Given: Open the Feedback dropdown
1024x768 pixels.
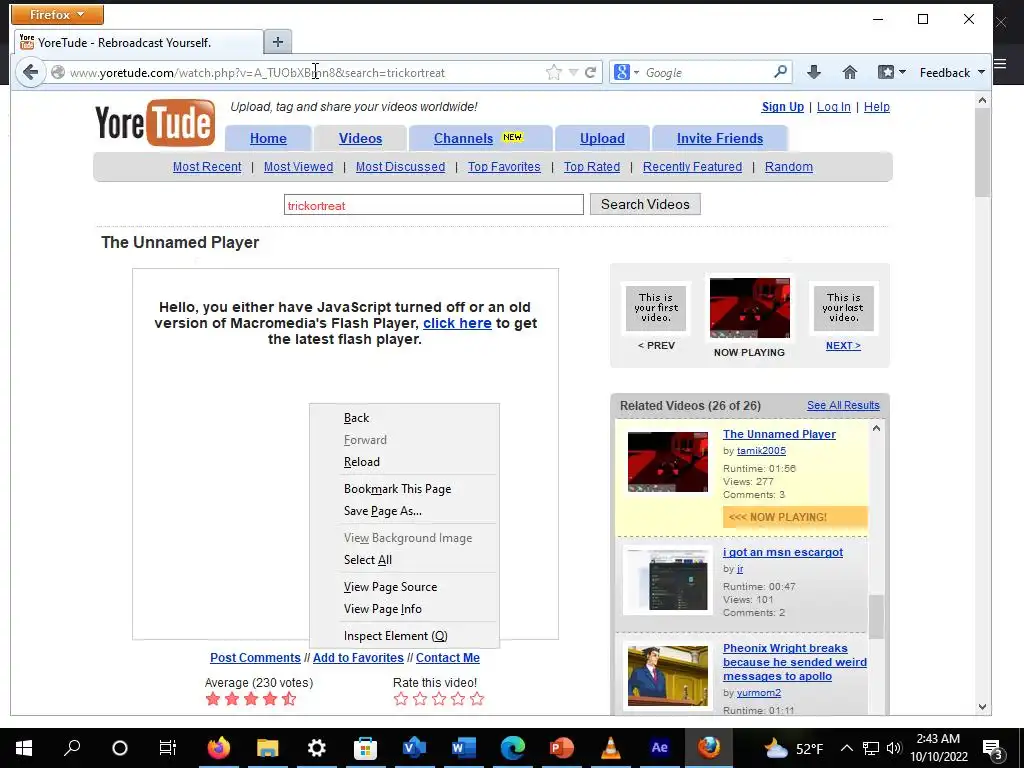Looking at the screenshot, I should (952, 72).
